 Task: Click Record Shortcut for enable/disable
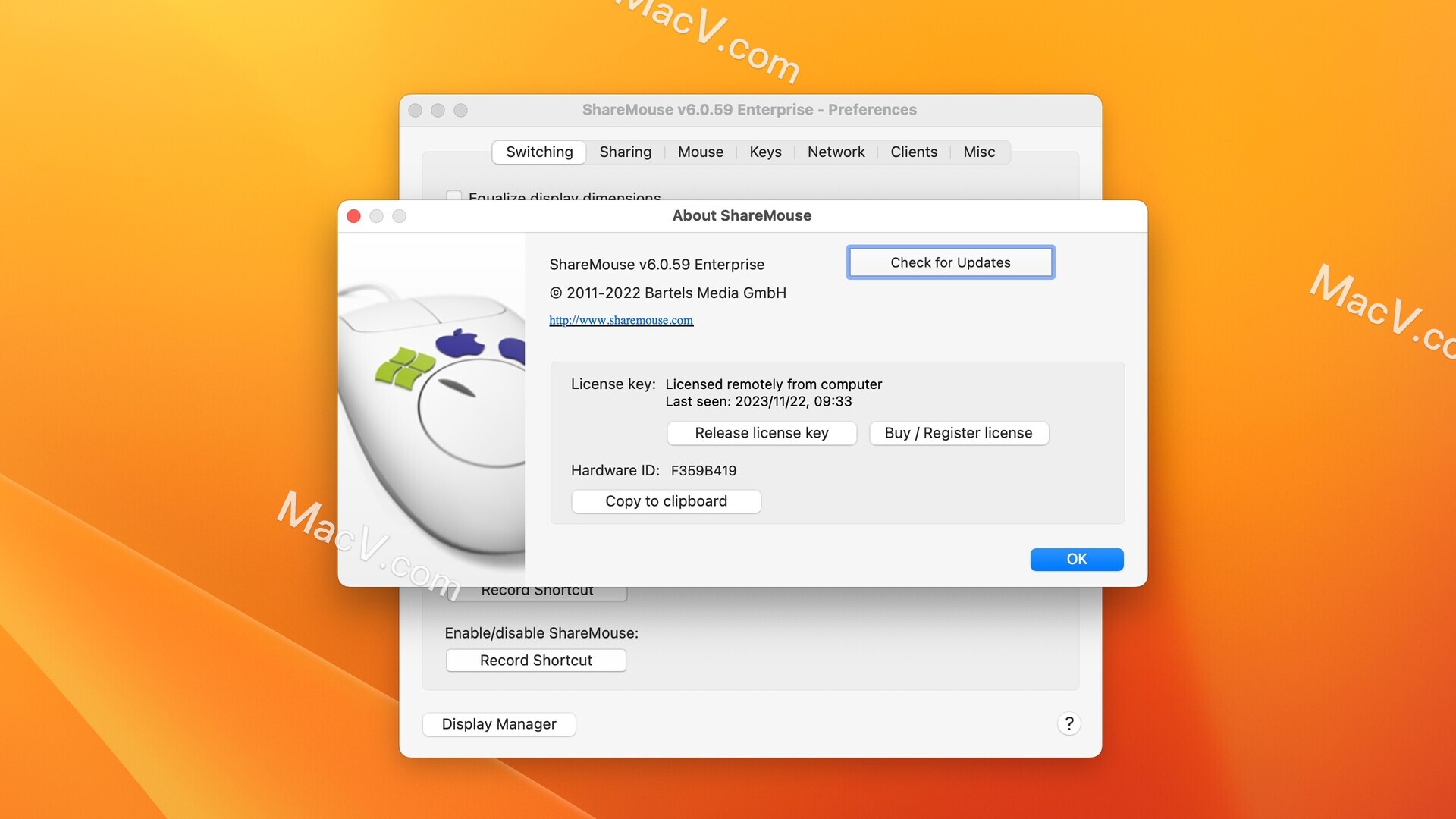[536, 659]
